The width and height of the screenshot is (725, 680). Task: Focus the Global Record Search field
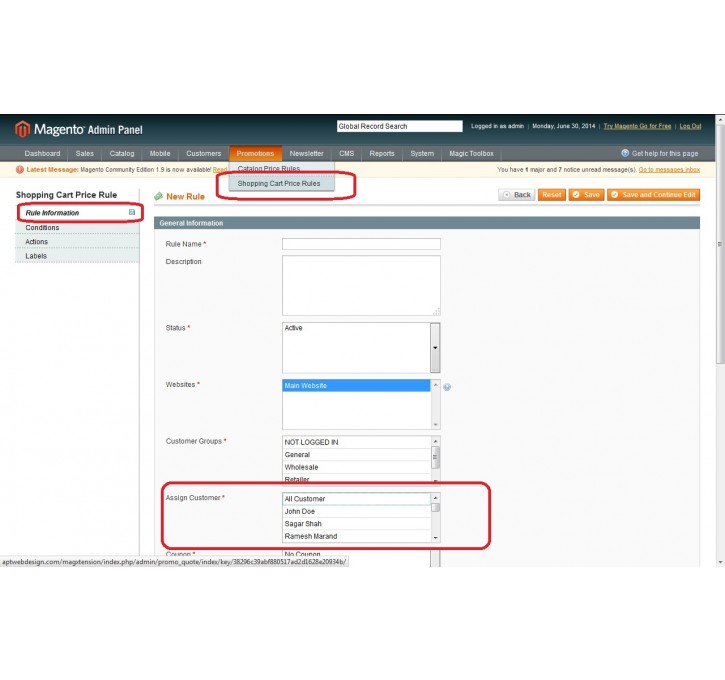(399, 126)
